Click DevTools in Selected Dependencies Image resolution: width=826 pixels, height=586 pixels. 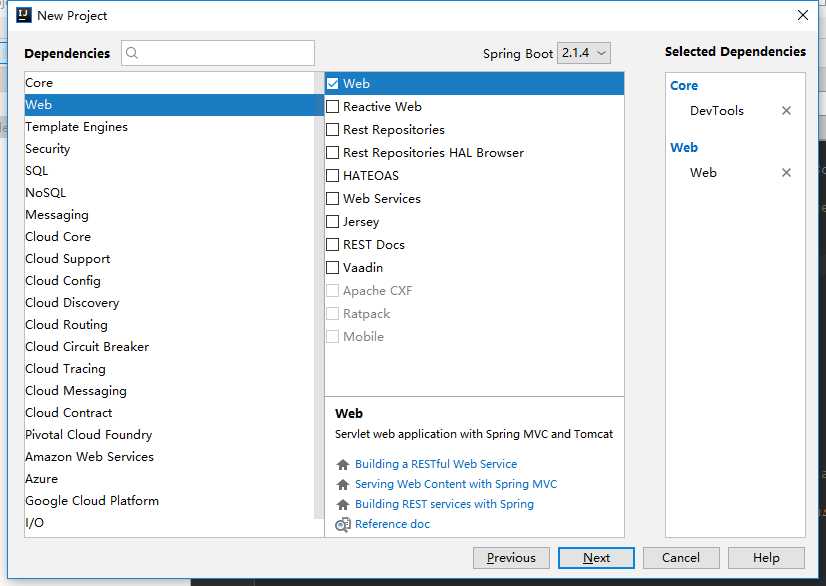(716, 111)
